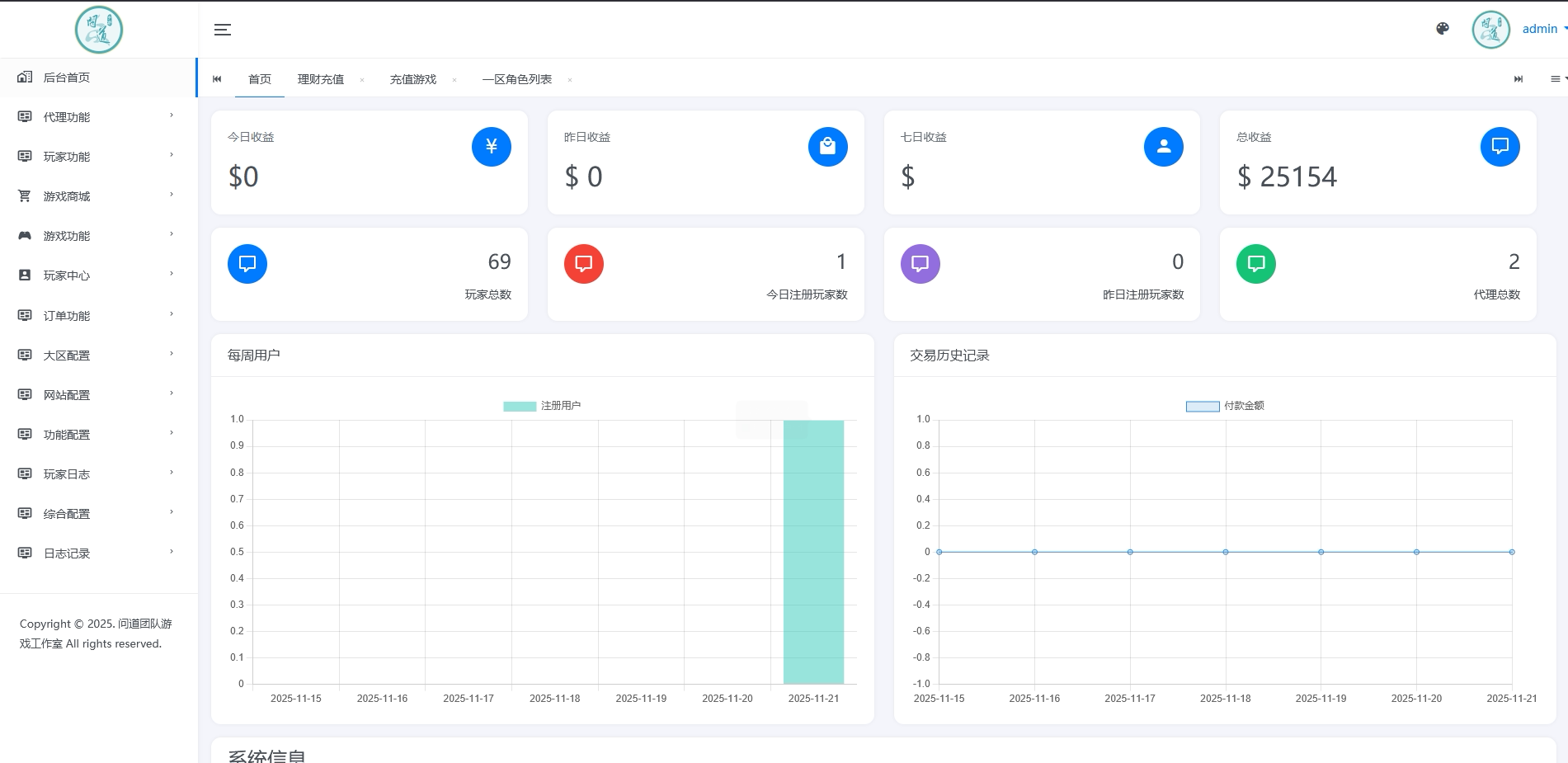Open the tab options dropdown menu
1568x763 pixels.
pos(1558,79)
